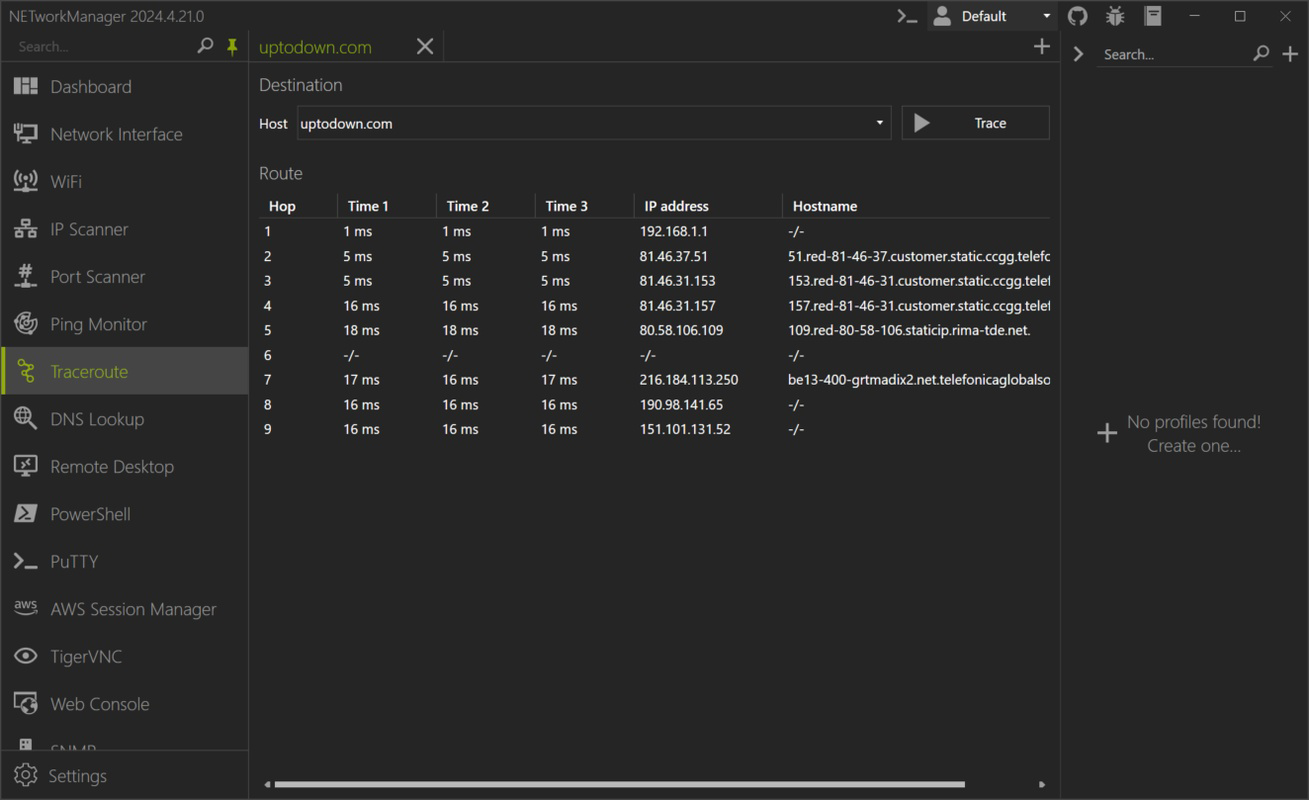The width and height of the screenshot is (1309, 800).
Task: Add a new traceroute tab with plus
Action: click(1042, 46)
